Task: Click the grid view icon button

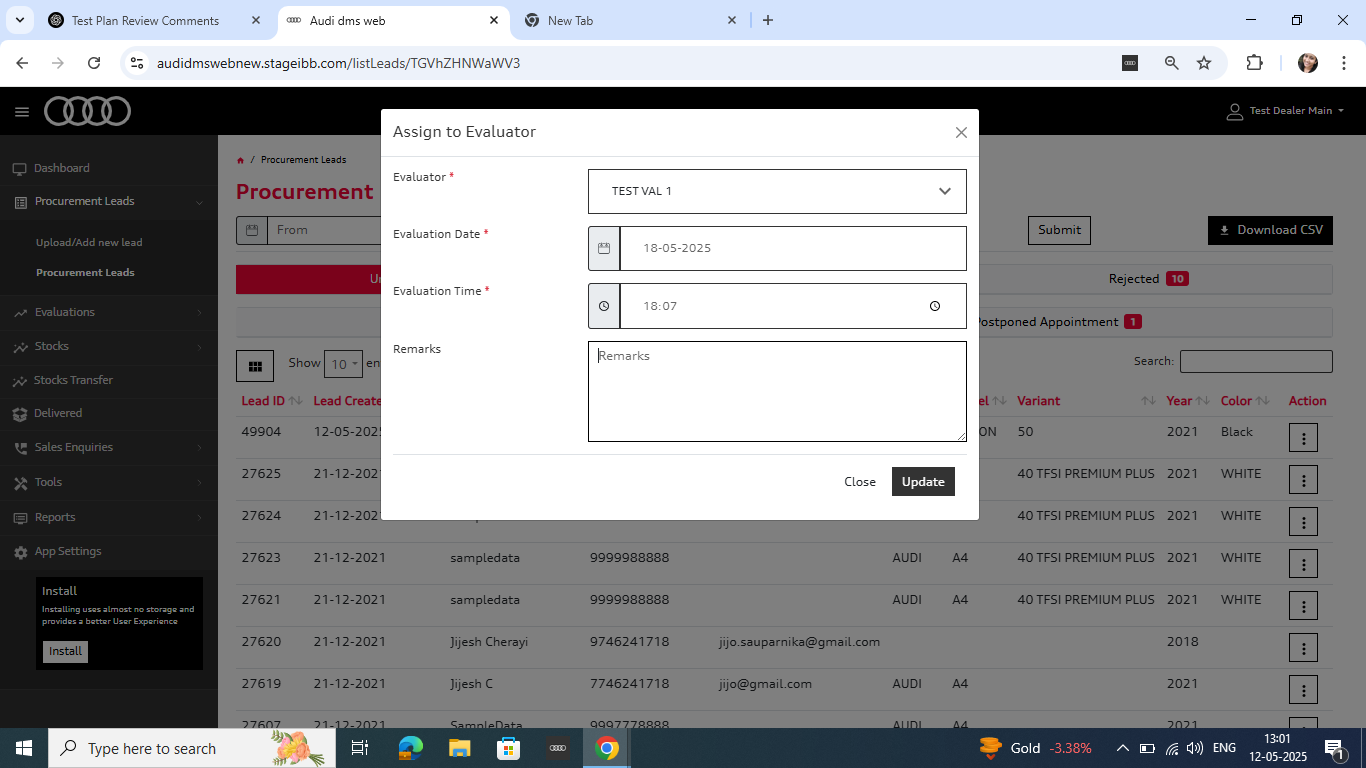Action: [x=255, y=366]
